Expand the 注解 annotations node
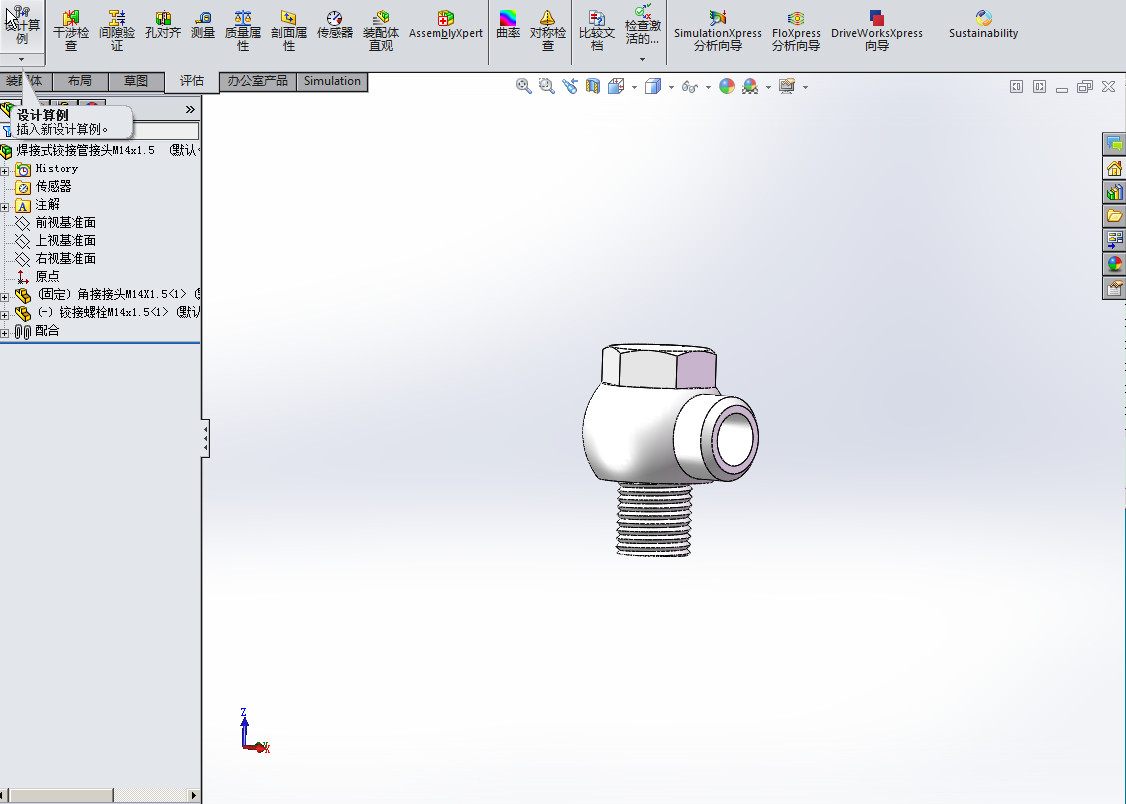Viewport: 1126px width, 804px height. click(4, 207)
